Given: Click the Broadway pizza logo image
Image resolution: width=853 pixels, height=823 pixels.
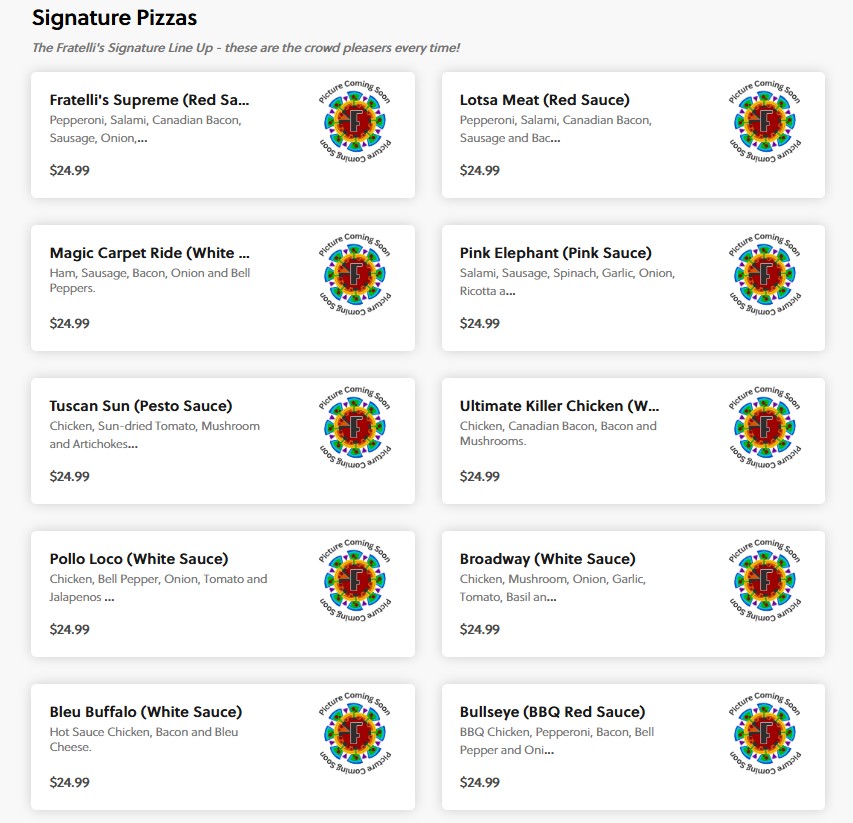Looking at the screenshot, I should pyautogui.click(x=766, y=581).
